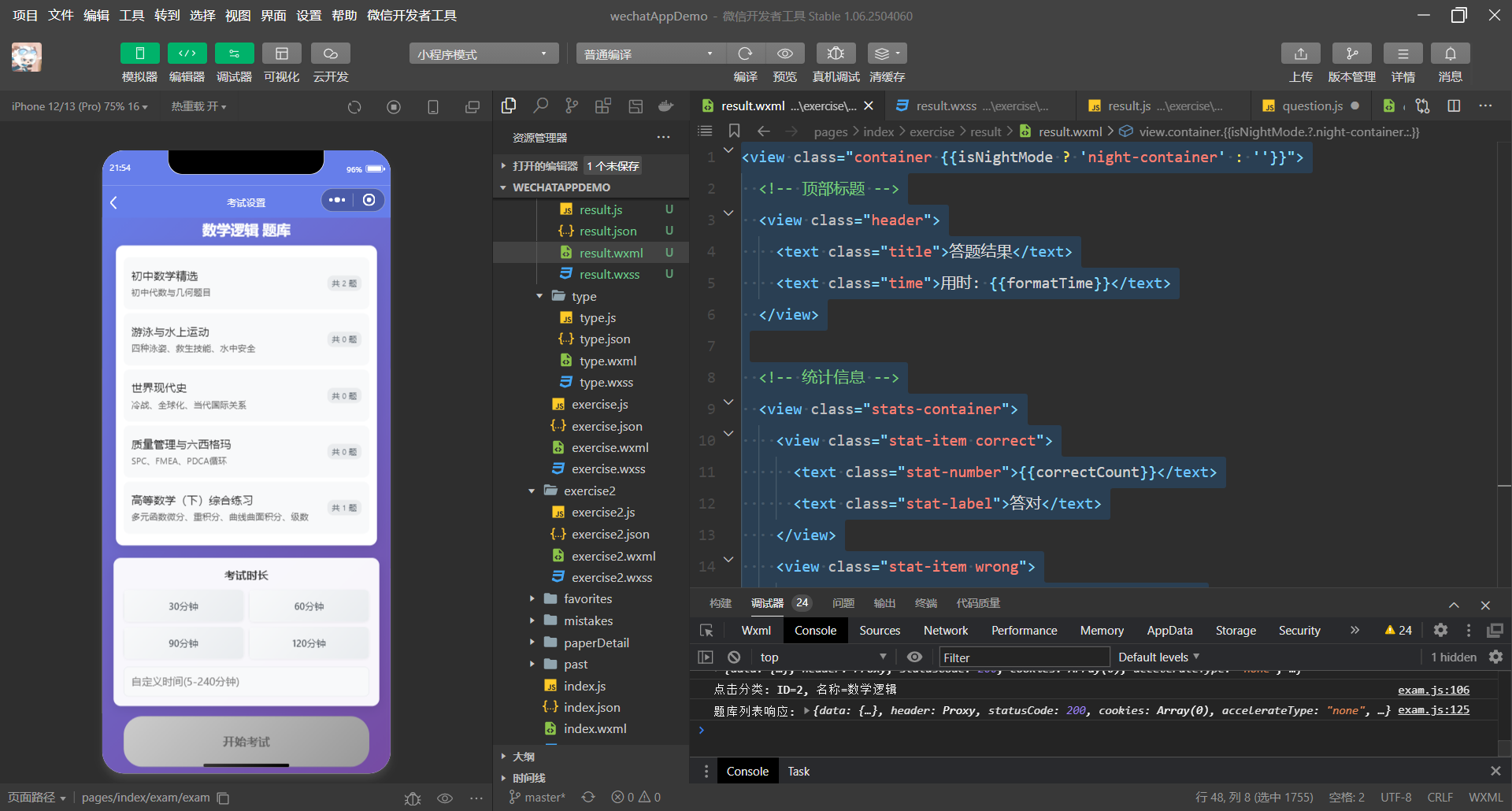The image size is (1512, 811).
Task: Click the upload icon
Action: (1301, 54)
